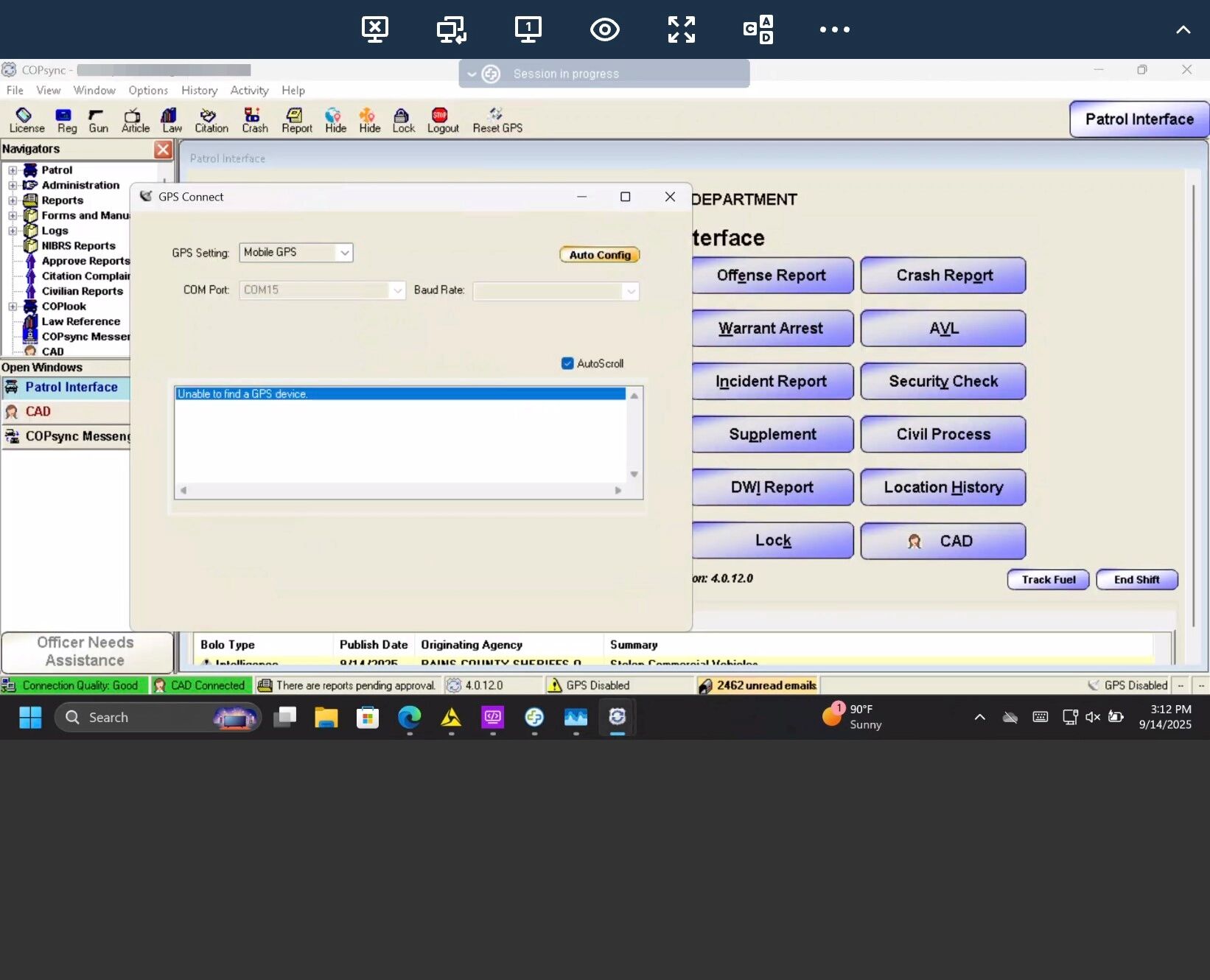Click the eye view icon in remote toolbar
1210x980 pixels.
click(604, 29)
